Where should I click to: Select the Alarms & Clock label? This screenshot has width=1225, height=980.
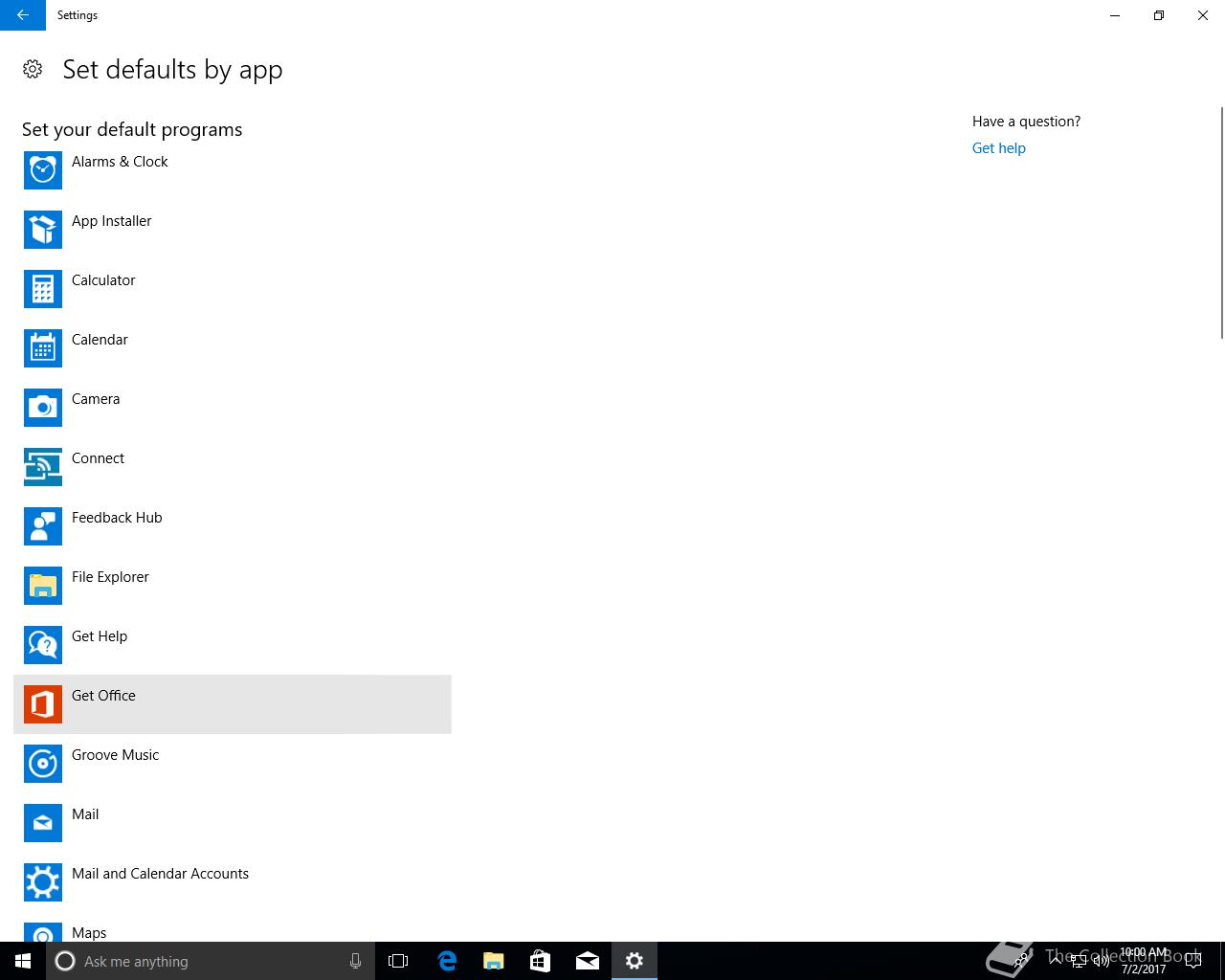(x=120, y=162)
